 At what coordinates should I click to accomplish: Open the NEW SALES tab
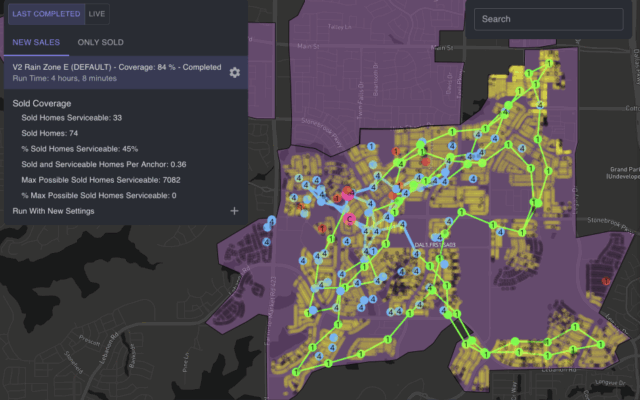(x=36, y=42)
